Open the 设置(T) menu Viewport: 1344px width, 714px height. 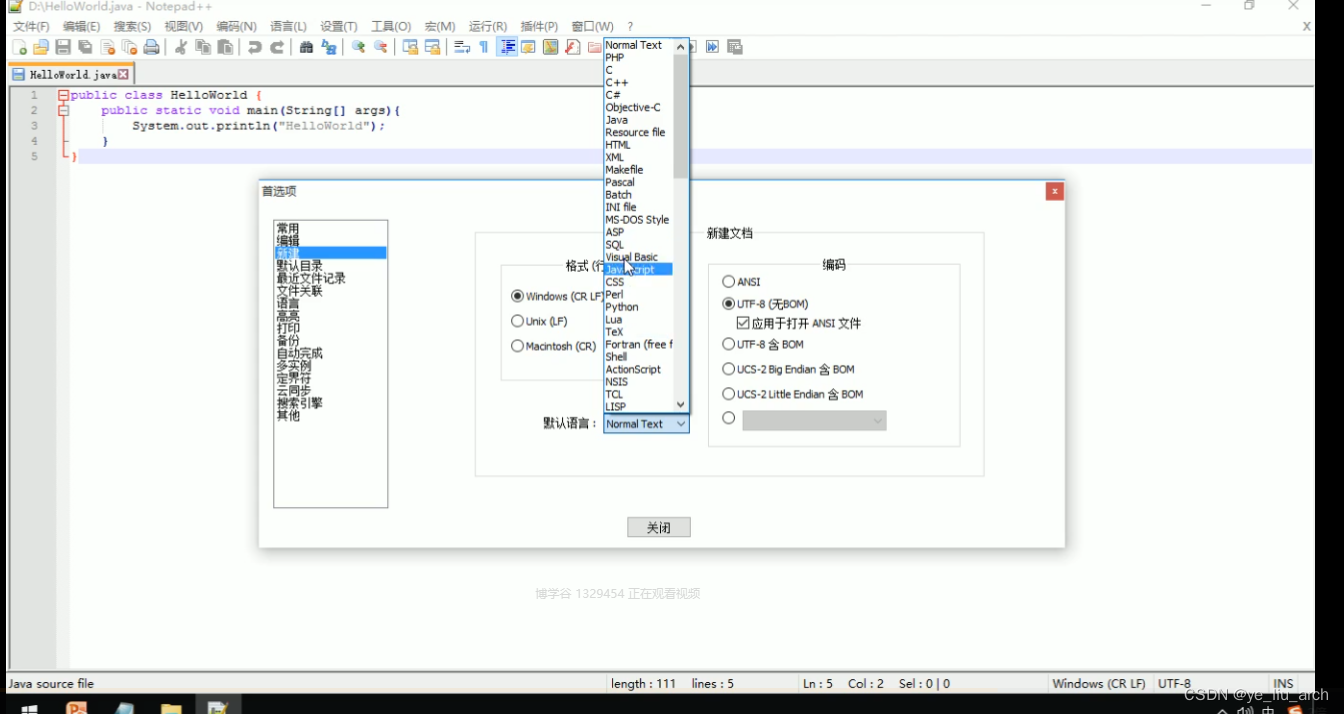pos(339,26)
